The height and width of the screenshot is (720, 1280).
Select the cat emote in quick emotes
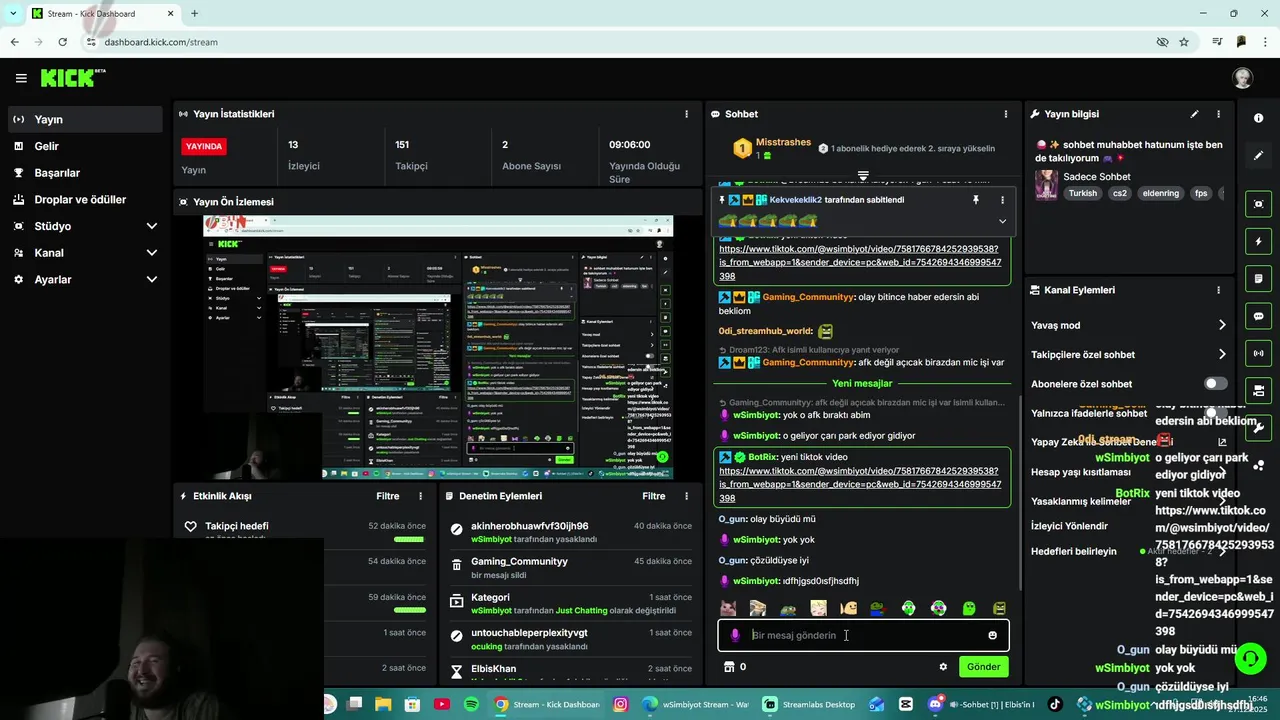[728, 608]
